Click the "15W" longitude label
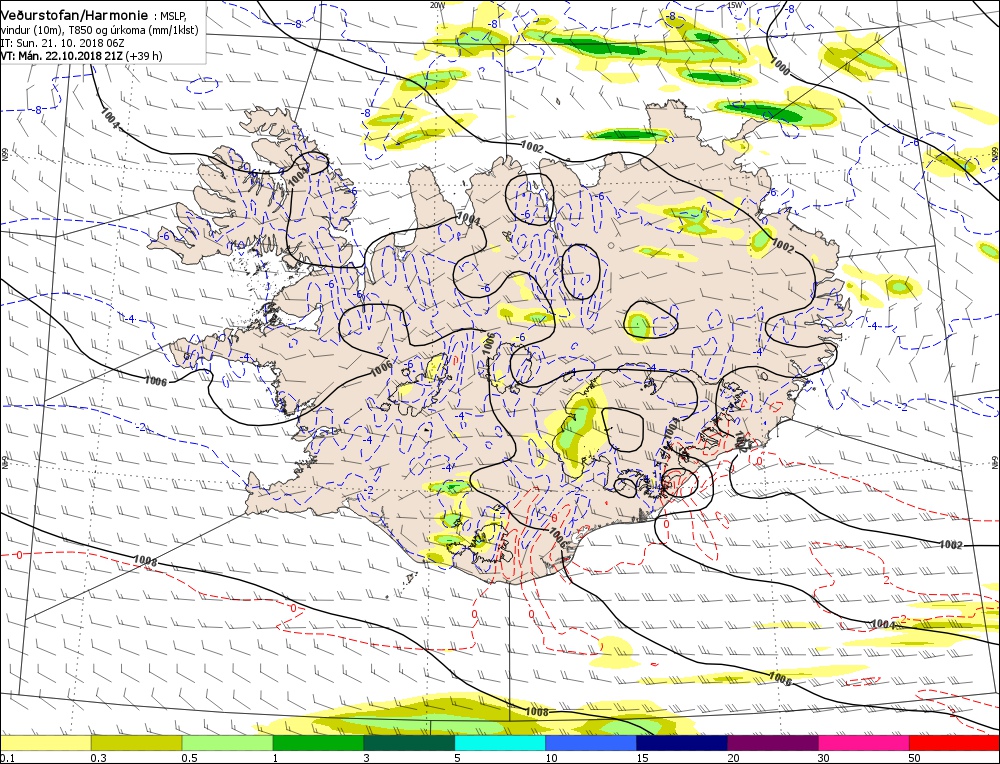Viewport: 1000px width, 764px height. 735,5
